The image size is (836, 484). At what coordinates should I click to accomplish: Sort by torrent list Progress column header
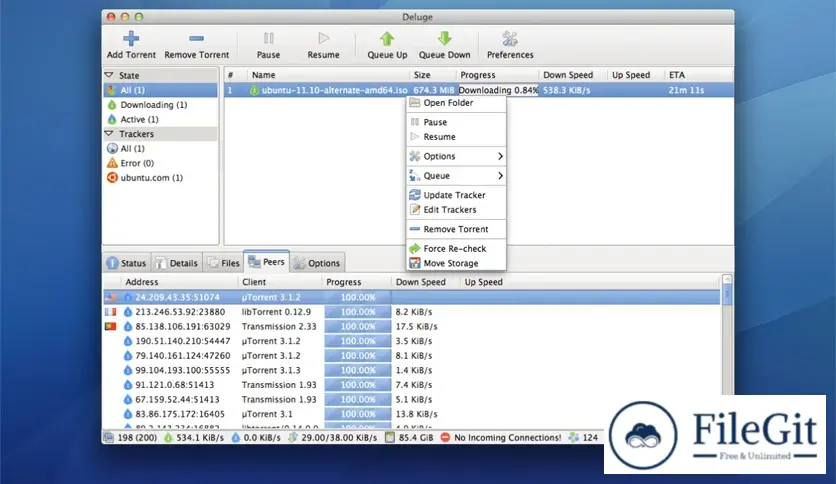[497, 75]
